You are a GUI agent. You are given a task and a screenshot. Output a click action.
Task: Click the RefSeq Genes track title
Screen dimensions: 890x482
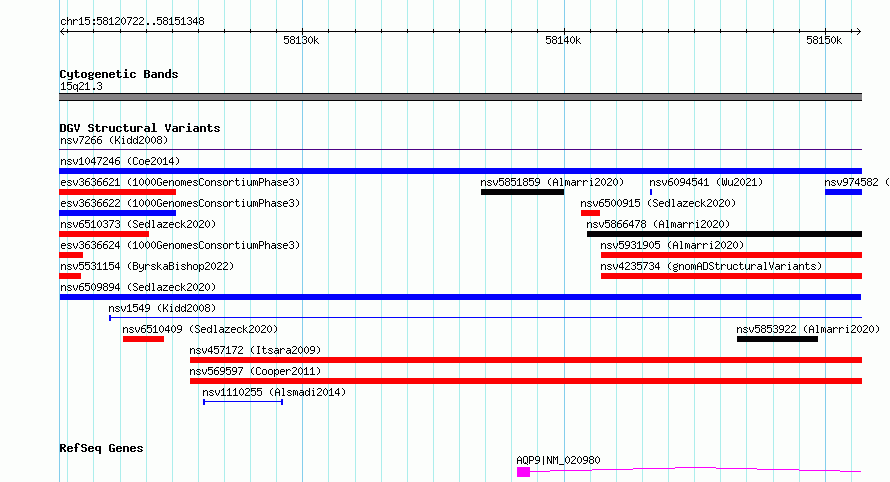coord(101,448)
